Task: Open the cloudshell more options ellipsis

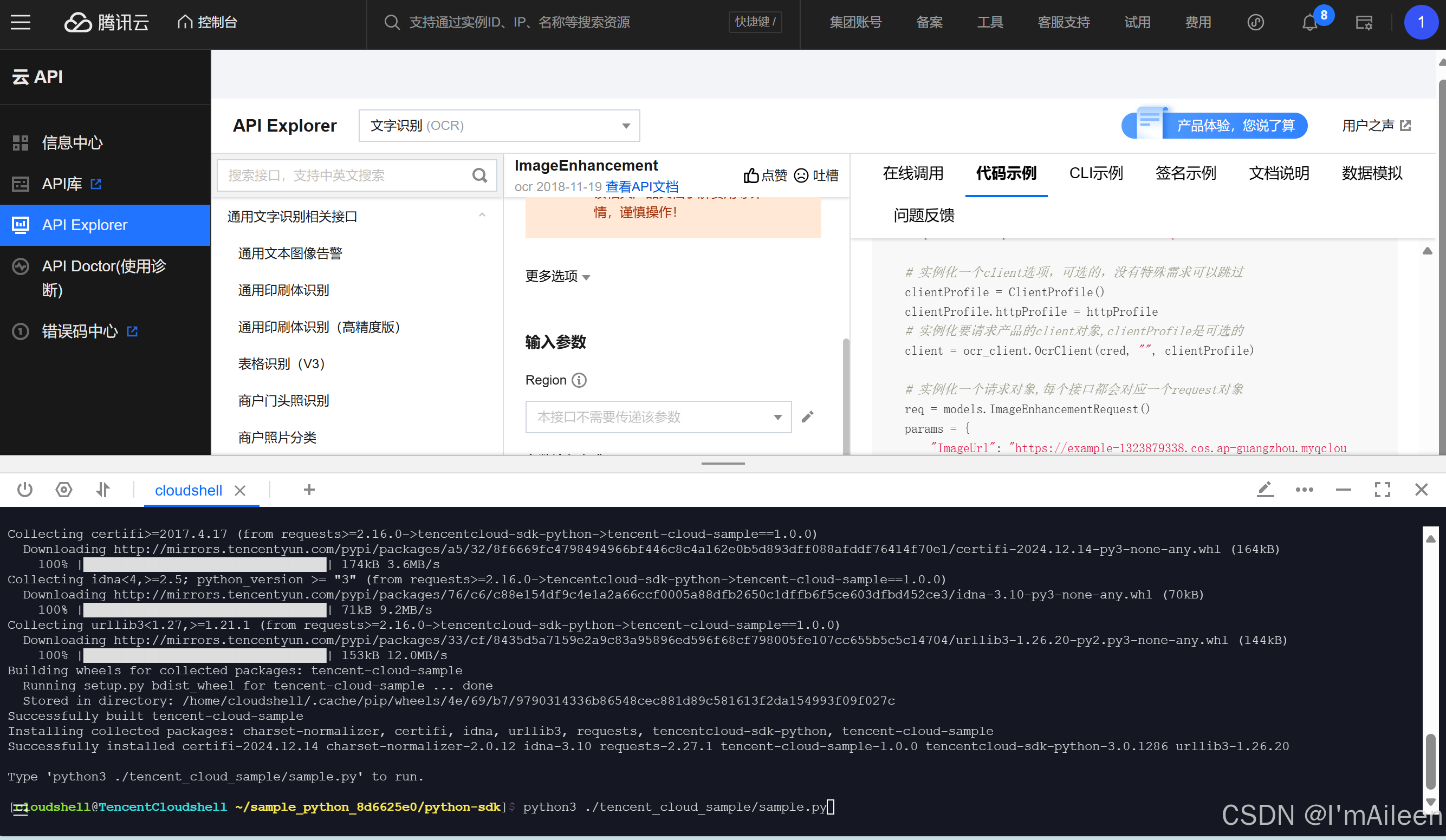Action: click(1304, 490)
